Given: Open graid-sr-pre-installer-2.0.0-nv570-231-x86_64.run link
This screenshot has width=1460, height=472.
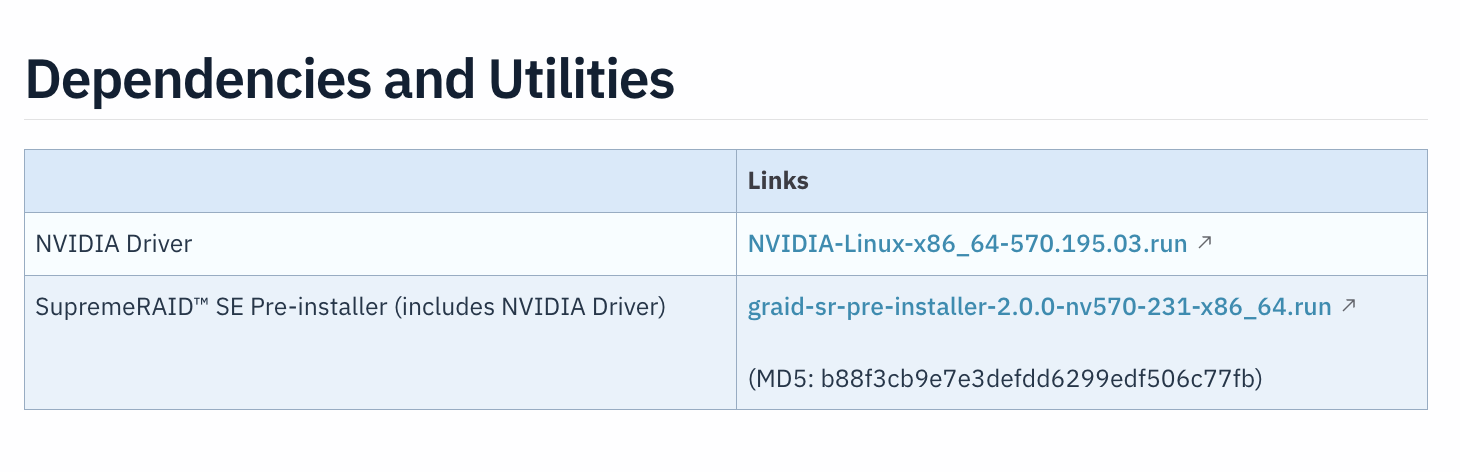Looking at the screenshot, I should [1040, 307].
